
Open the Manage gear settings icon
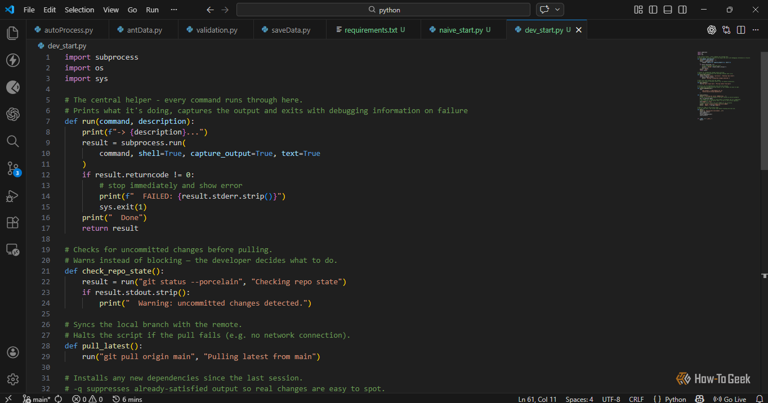[13, 380]
